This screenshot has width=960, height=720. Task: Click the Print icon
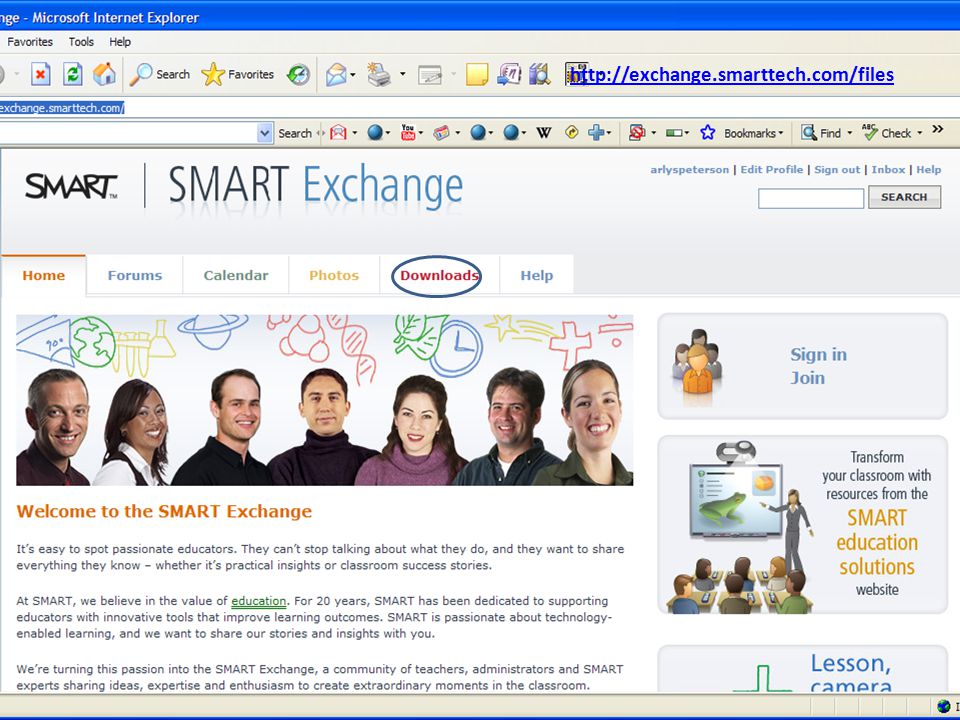379,75
